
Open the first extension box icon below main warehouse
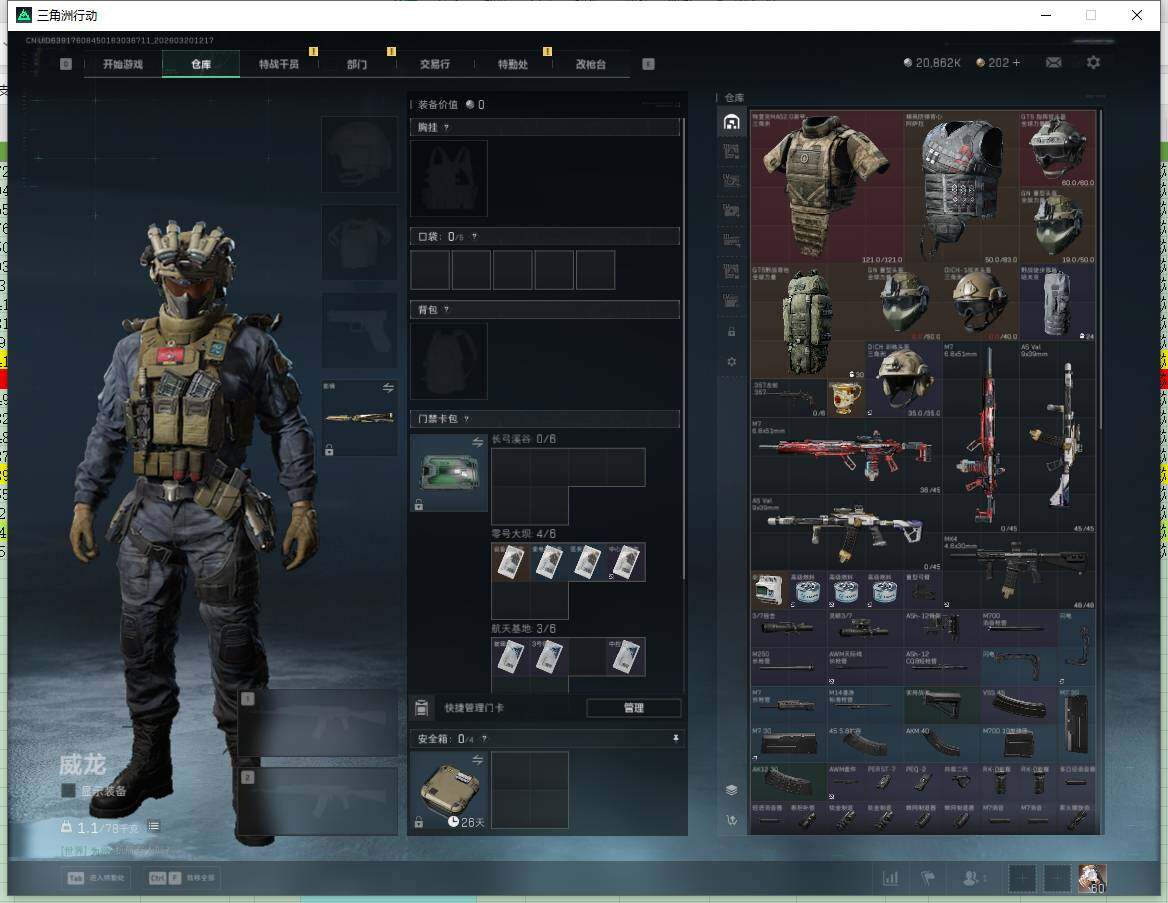731,152
